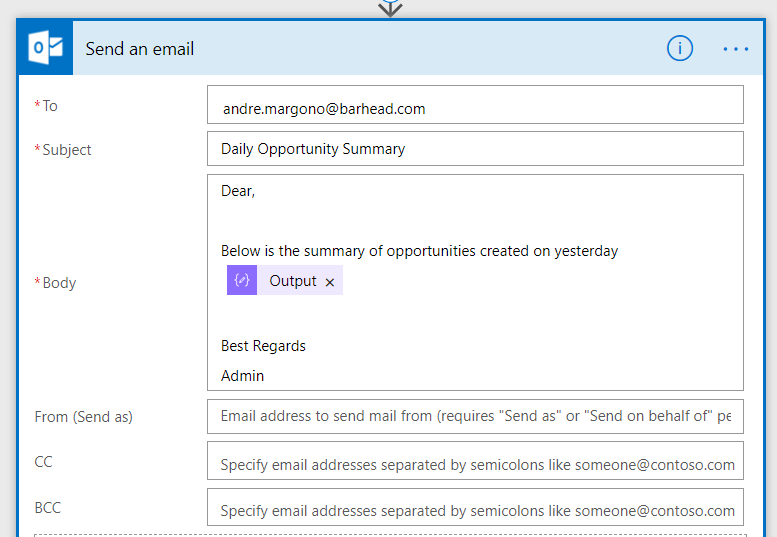Click the BCC field label
This screenshot has width=777, height=537.
click(48, 508)
